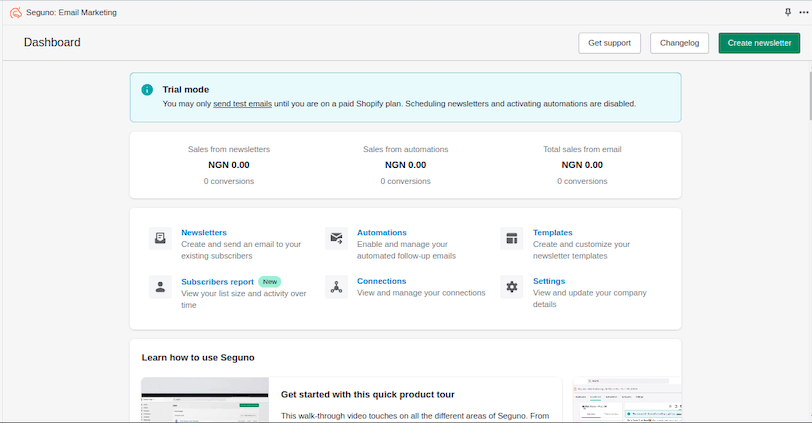Play the quick product tour video thumbnail
The height and width of the screenshot is (423, 812).
(205, 400)
